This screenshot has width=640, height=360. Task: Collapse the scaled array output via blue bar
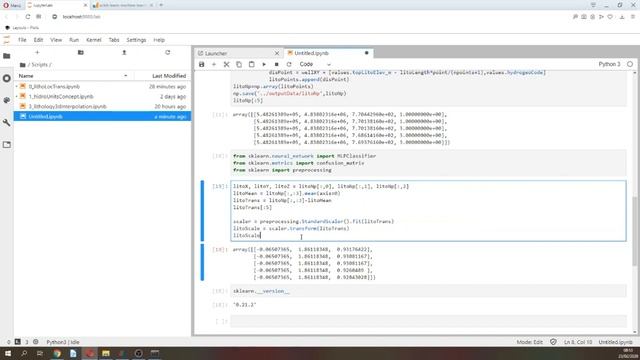coord(202,262)
